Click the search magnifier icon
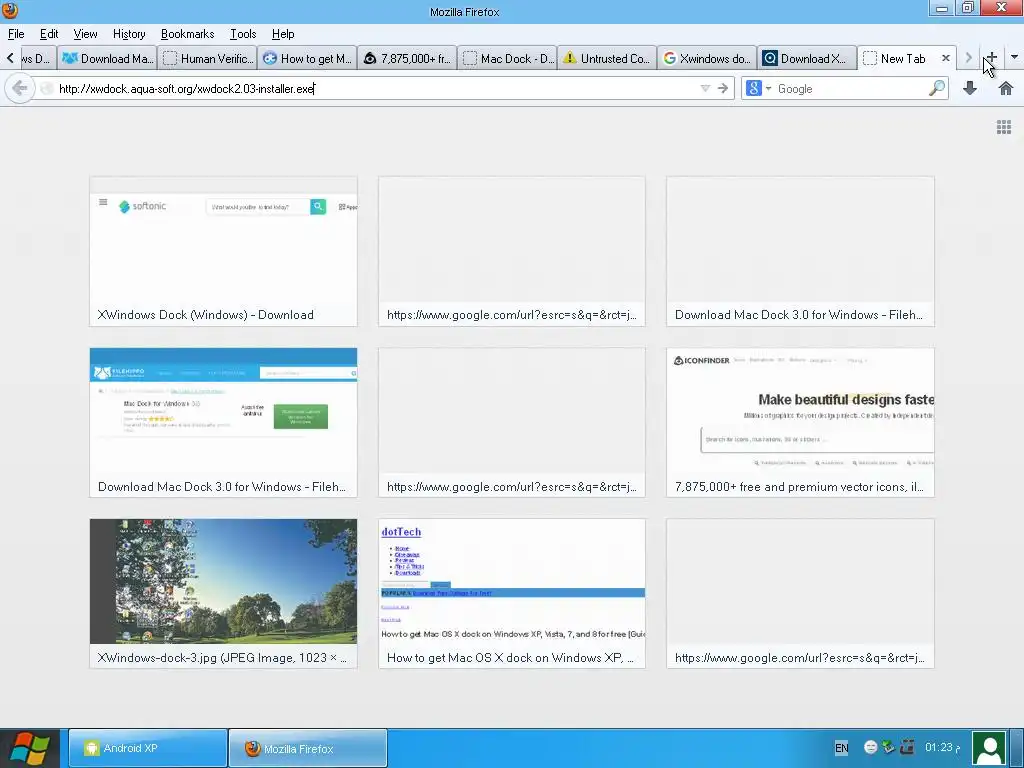The image size is (1024, 768). tap(936, 88)
